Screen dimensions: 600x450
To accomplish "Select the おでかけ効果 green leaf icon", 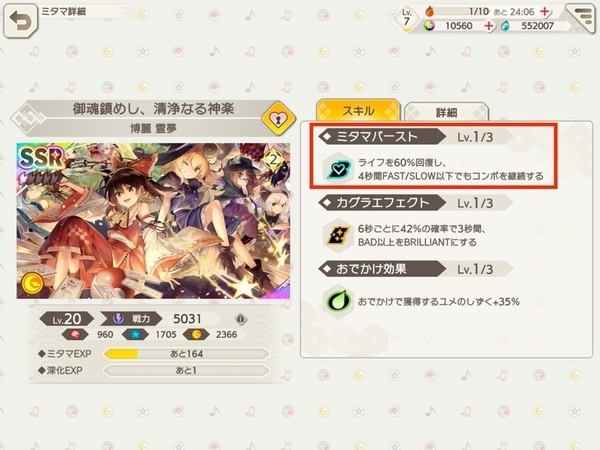I will click(338, 302).
